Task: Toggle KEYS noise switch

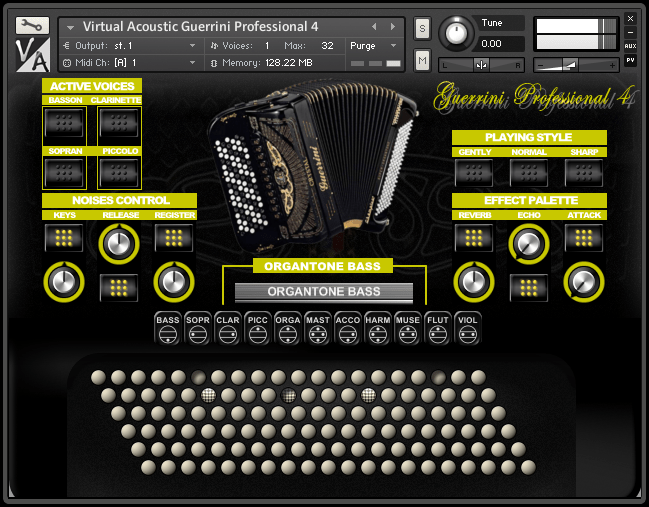Action: tap(64, 238)
